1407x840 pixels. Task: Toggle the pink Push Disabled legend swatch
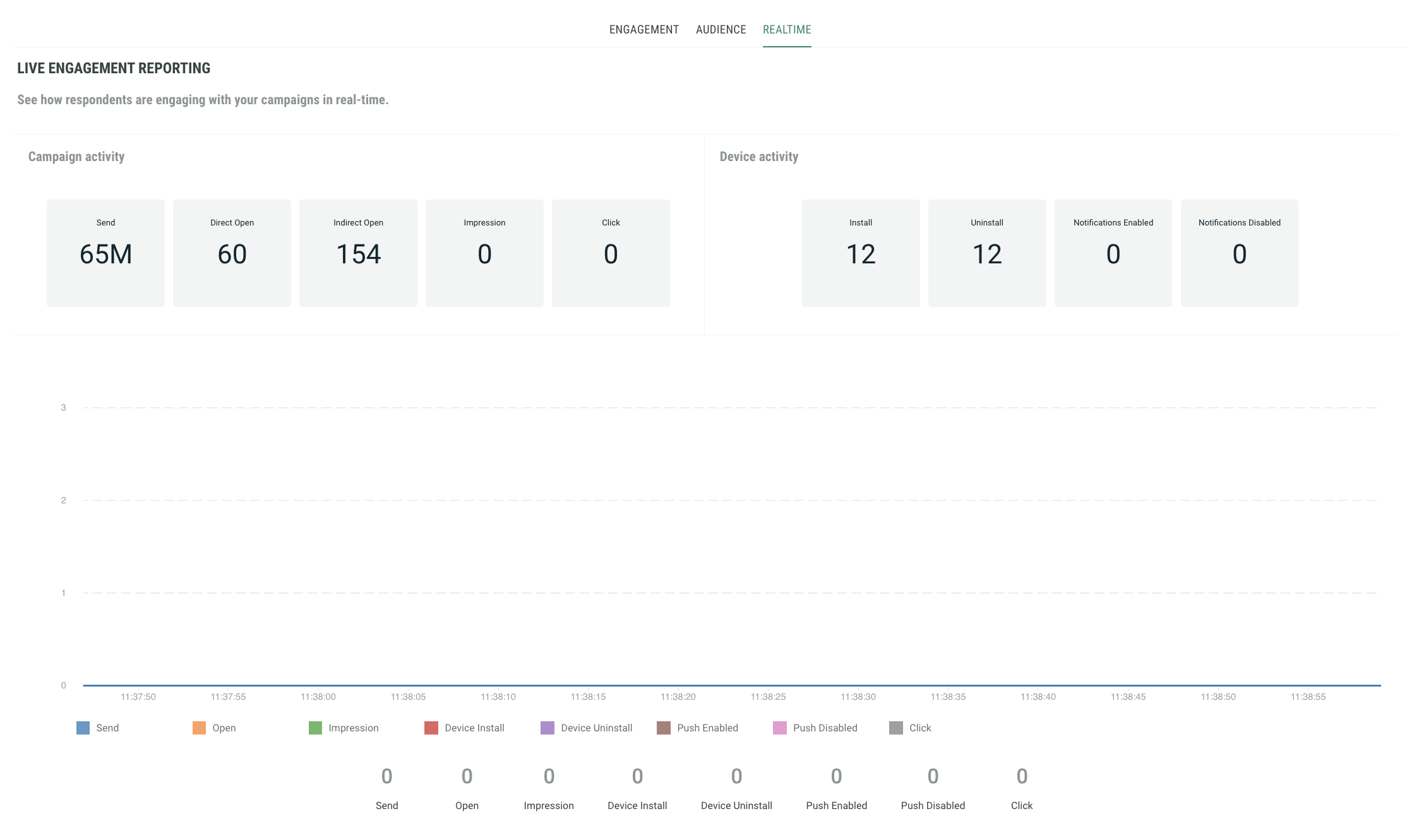tap(780, 728)
